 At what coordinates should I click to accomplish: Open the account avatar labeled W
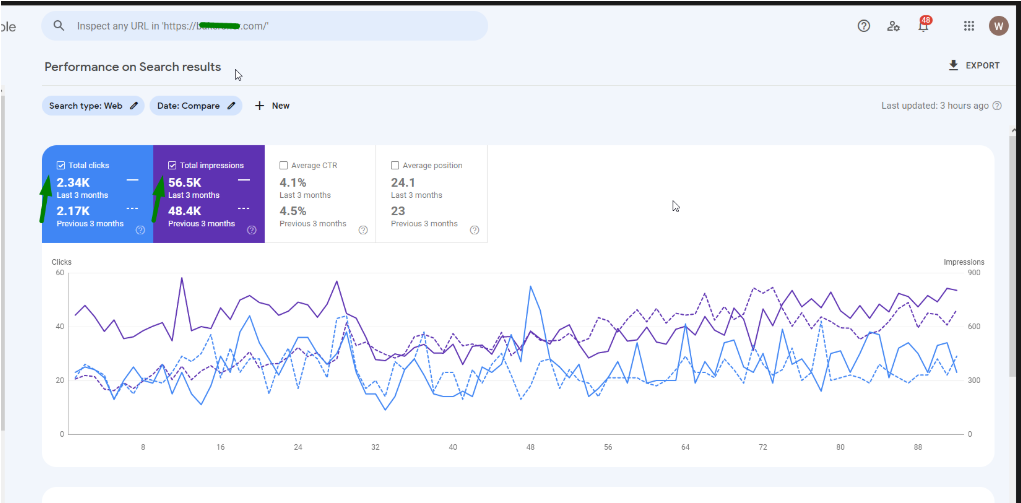(998, 26)
